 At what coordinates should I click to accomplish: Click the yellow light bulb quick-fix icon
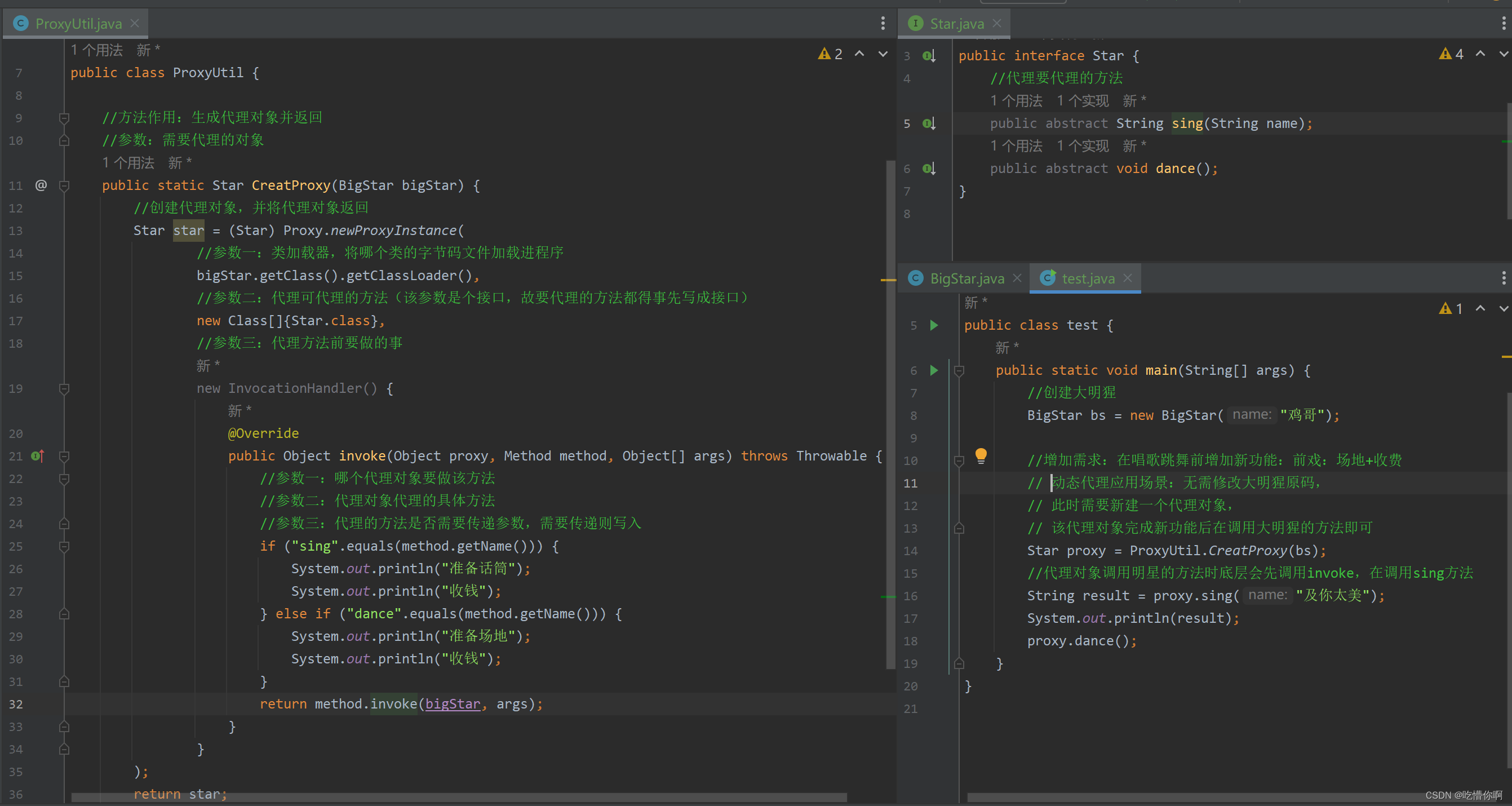tap(981, 456)
